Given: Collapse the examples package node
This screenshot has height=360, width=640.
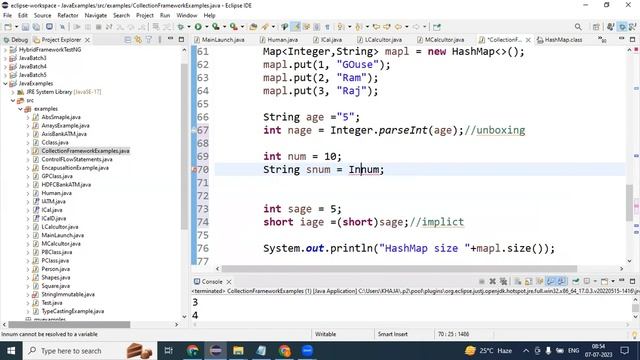Looking at the screenshot, I should coord(20,109).
